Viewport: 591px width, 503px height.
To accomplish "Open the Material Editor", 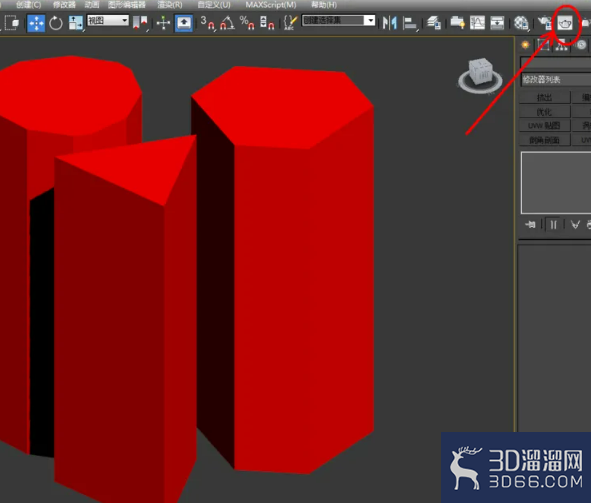I will point(521,23).
